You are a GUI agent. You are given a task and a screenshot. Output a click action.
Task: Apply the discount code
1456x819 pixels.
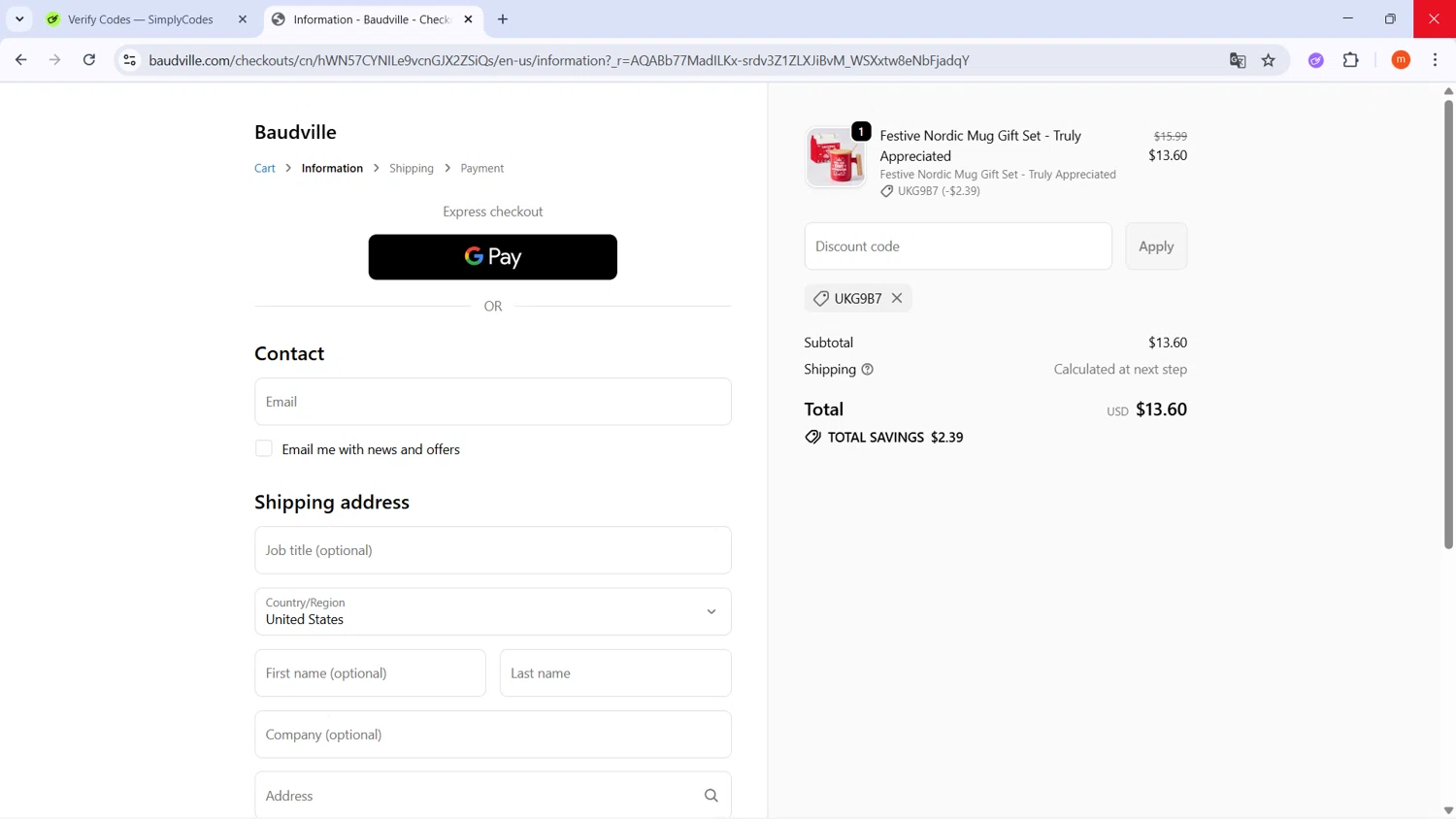point(1156,246)
